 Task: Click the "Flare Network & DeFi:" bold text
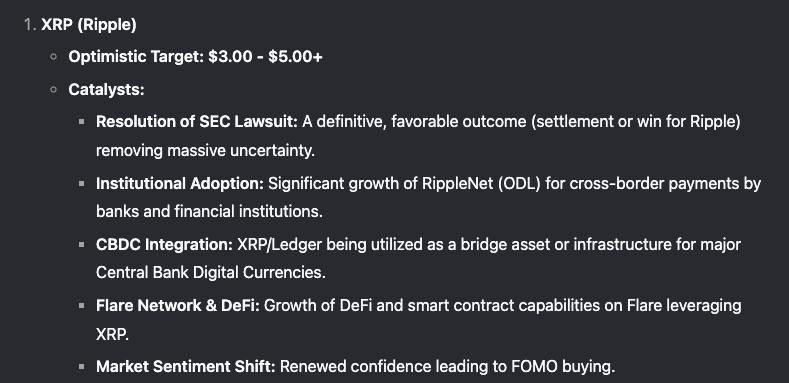178,305
